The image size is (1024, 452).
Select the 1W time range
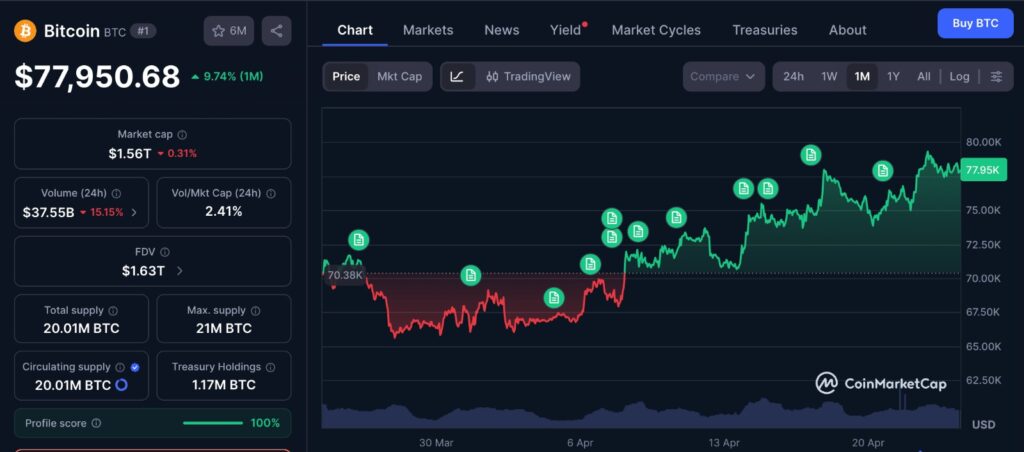click(829, 76)
